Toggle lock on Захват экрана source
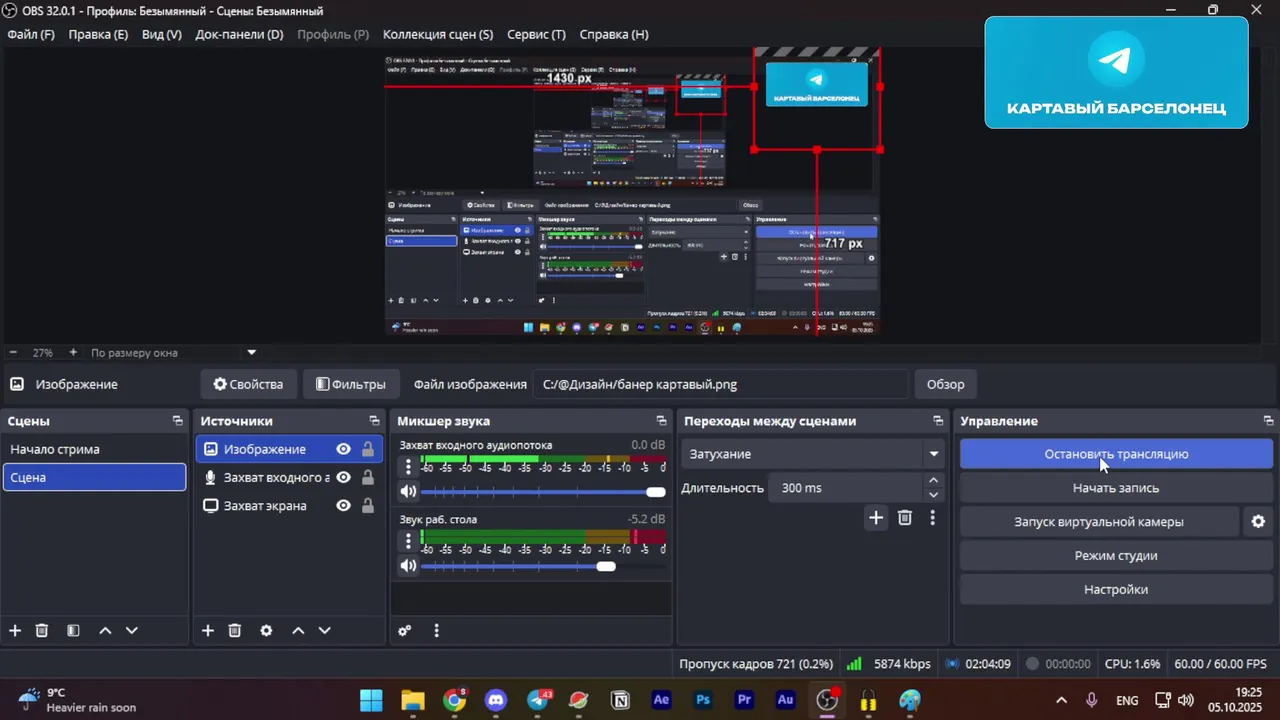The width and height of the screenshot is (1280, 720). (x=368, y=505)
